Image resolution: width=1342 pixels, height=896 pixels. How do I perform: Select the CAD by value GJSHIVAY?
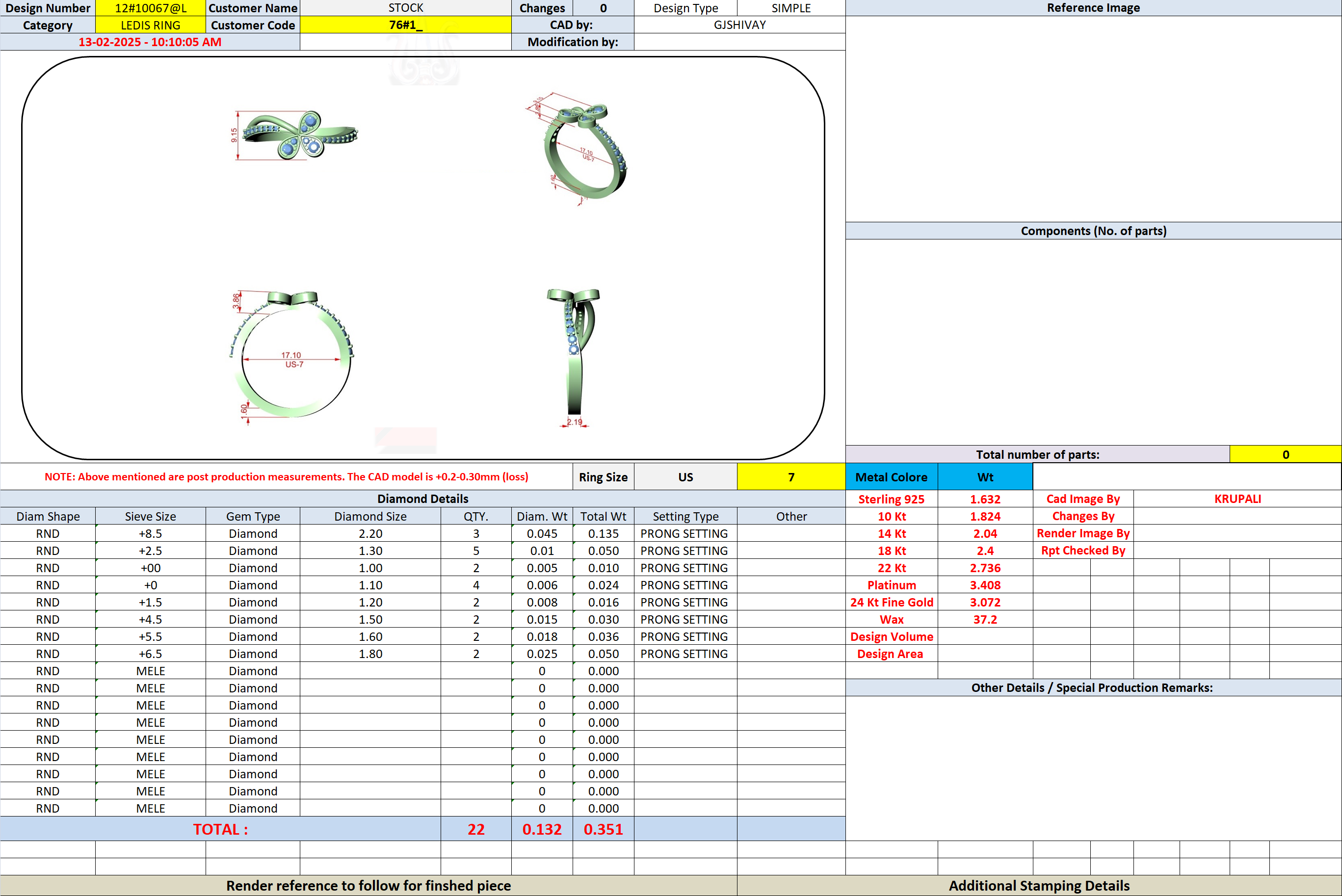(x=739, y=25)
